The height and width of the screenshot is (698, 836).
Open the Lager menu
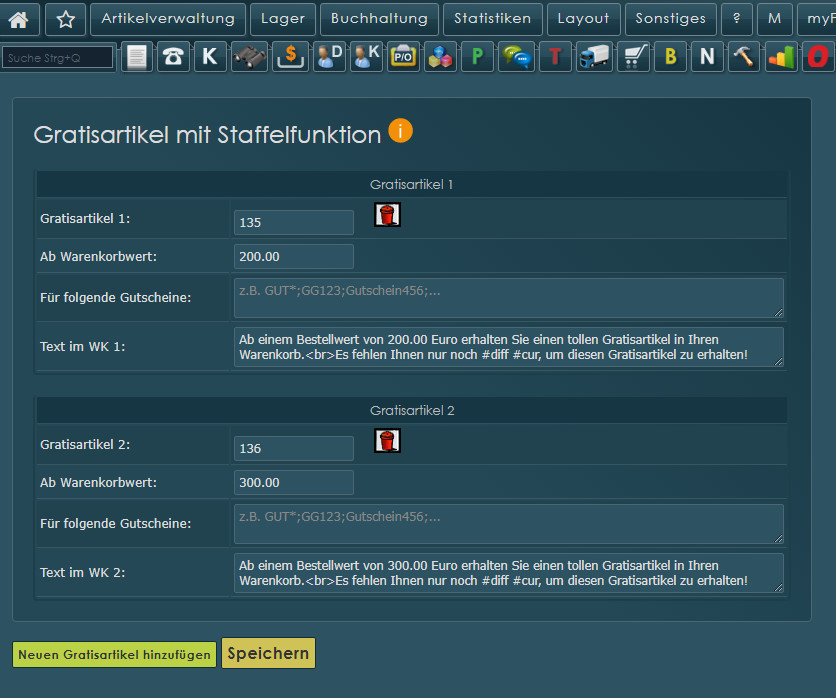(x=283, y=19)
